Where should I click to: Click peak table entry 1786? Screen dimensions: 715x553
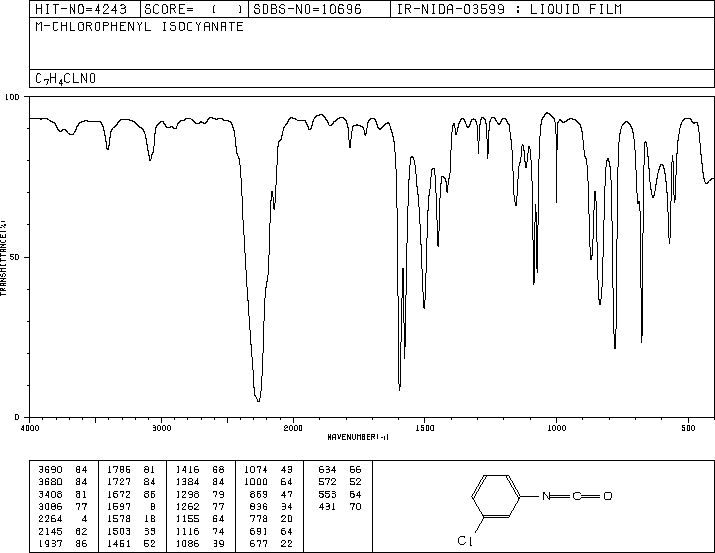click(119, 469)
